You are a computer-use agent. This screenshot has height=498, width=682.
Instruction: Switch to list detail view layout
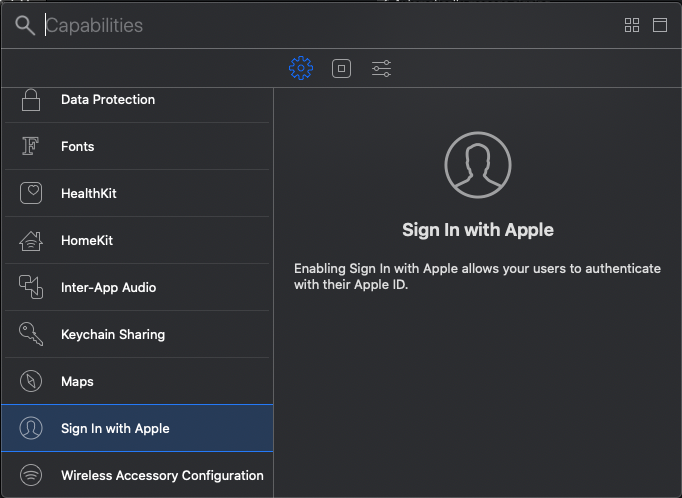click(x=660, y=26)
